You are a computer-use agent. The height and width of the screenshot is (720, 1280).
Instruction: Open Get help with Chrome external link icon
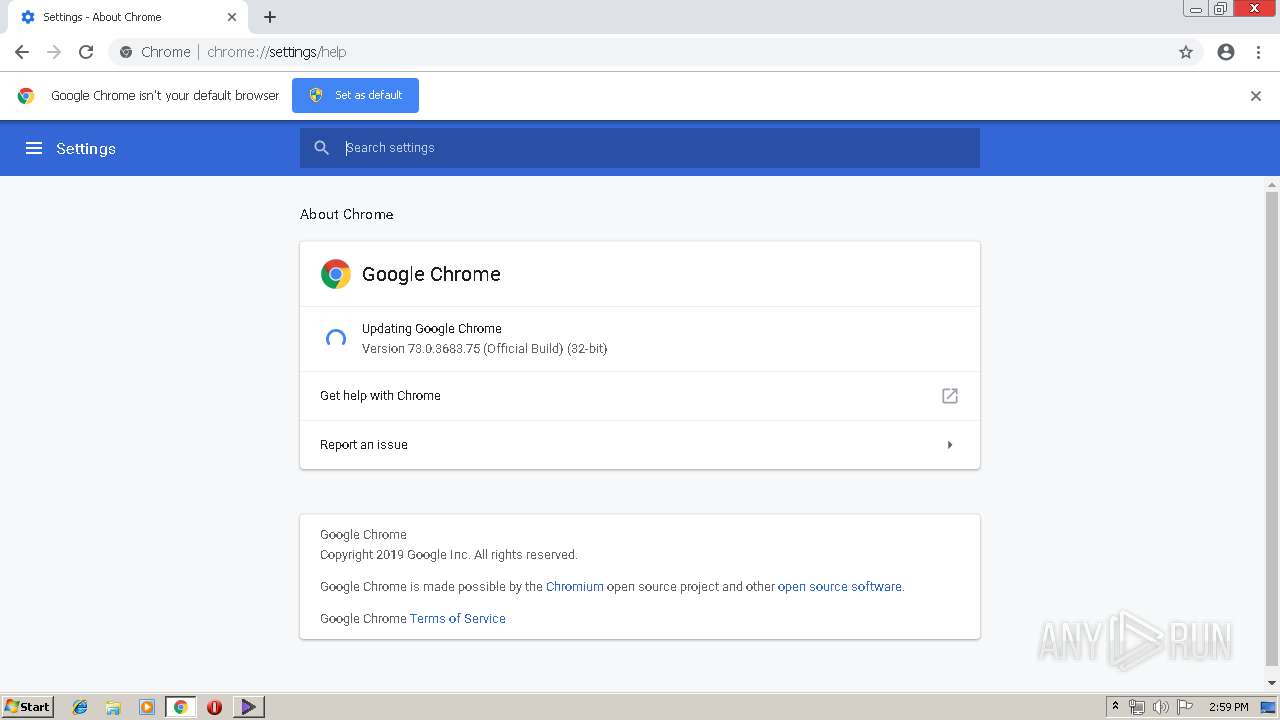click(950, 396)
